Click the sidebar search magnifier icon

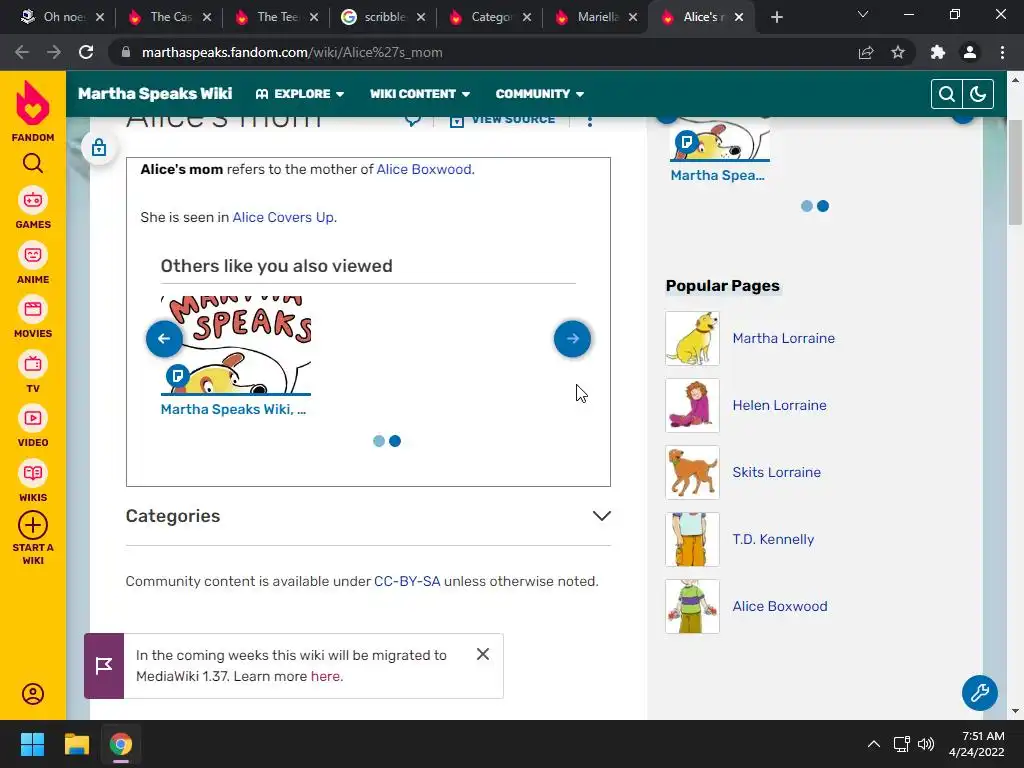[33, 163]
